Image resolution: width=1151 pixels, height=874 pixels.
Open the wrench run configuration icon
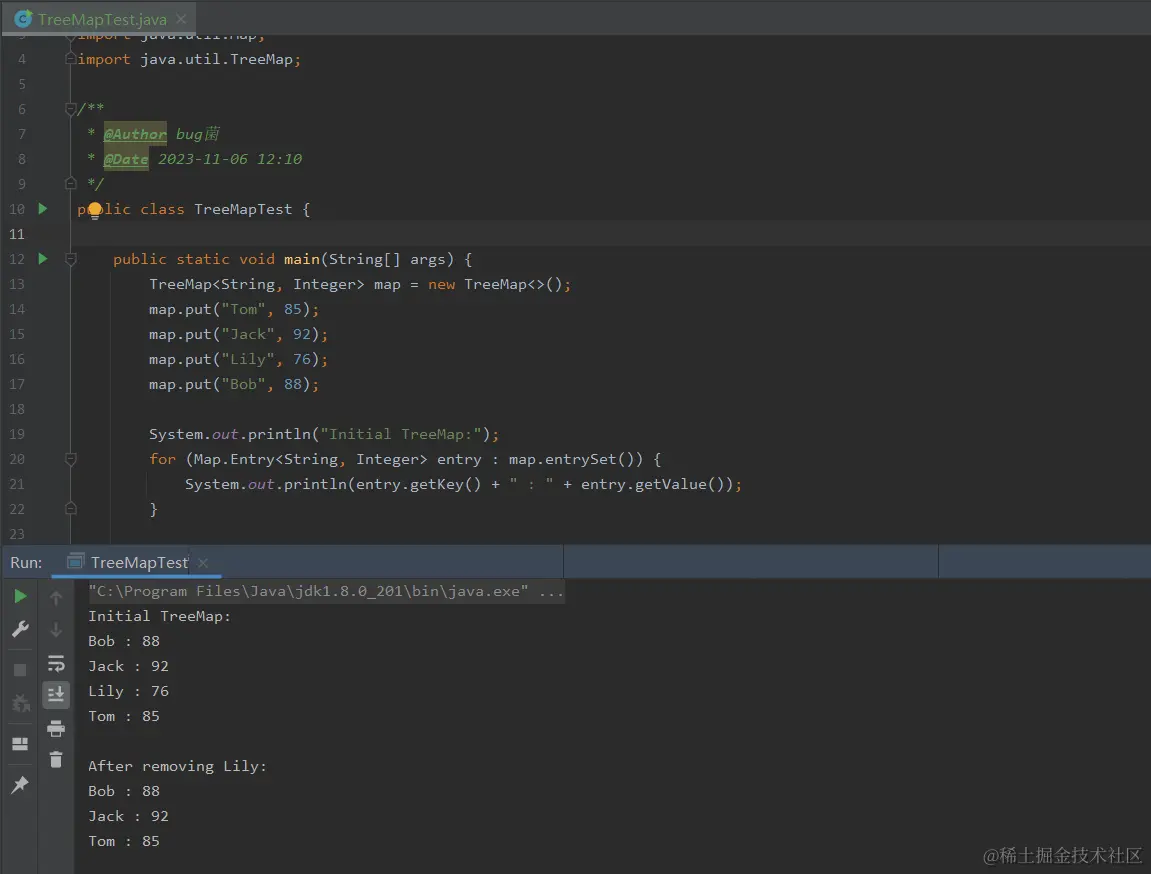(21, 629)
